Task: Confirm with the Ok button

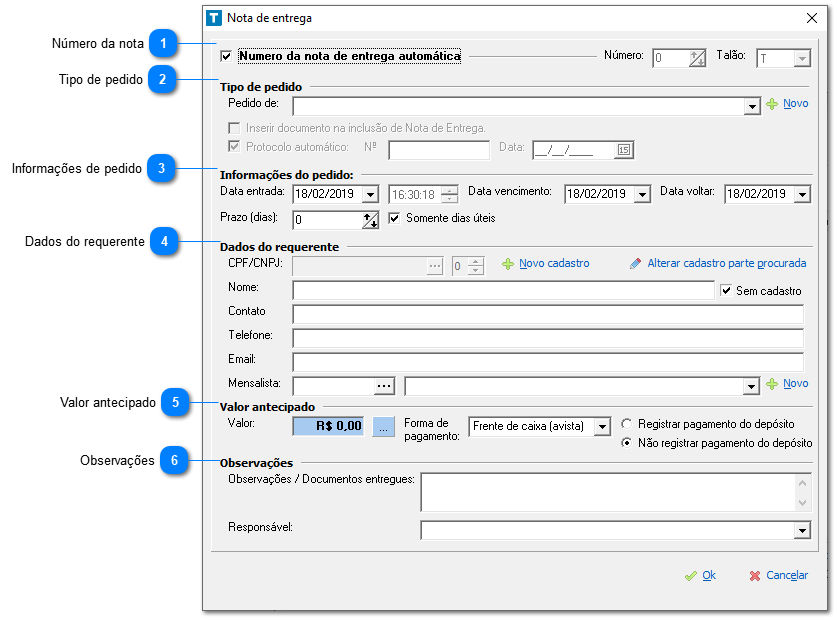Action: [700, 576]
